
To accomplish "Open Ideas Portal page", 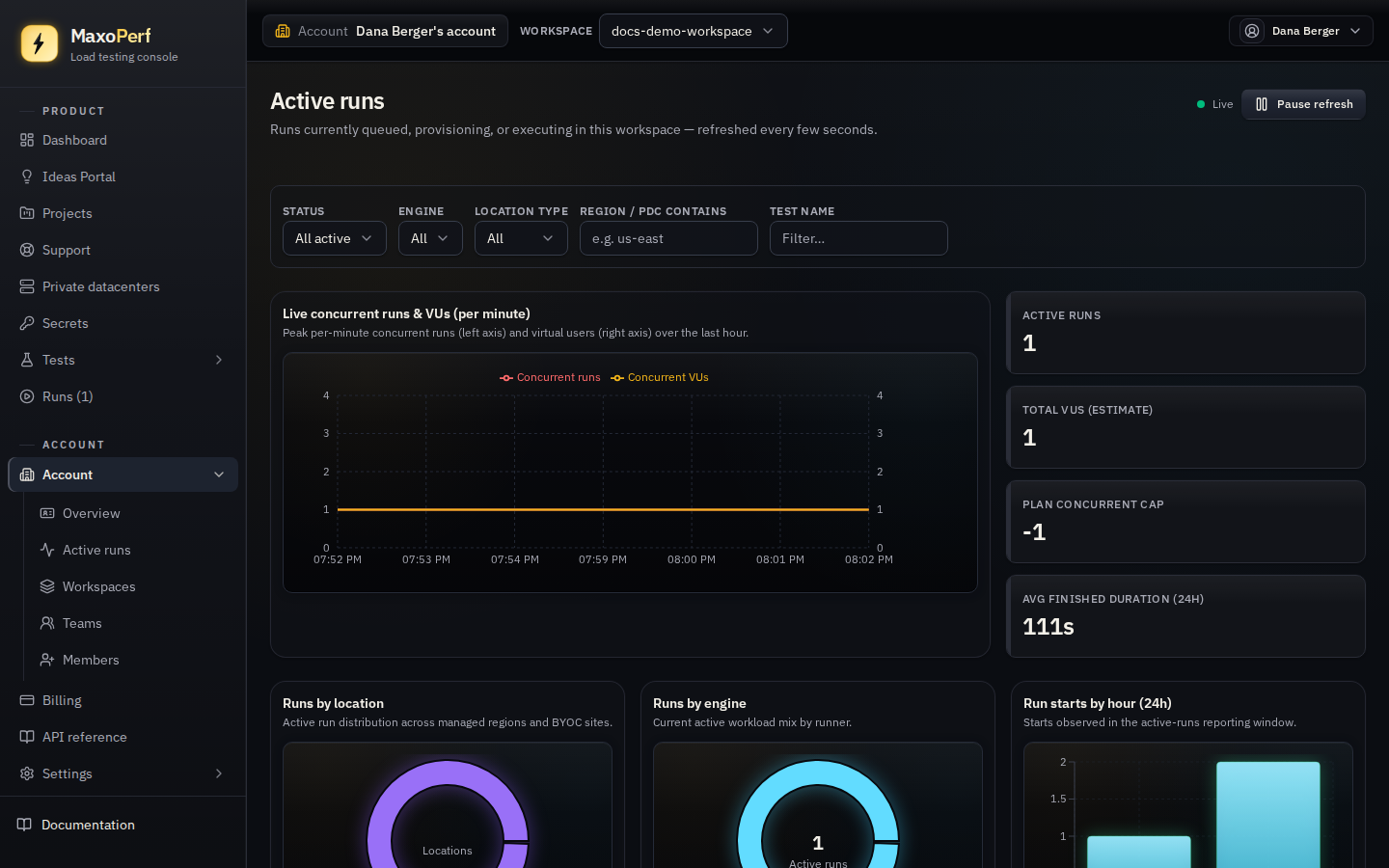I will pyautogui.click(x=123, y=176).
